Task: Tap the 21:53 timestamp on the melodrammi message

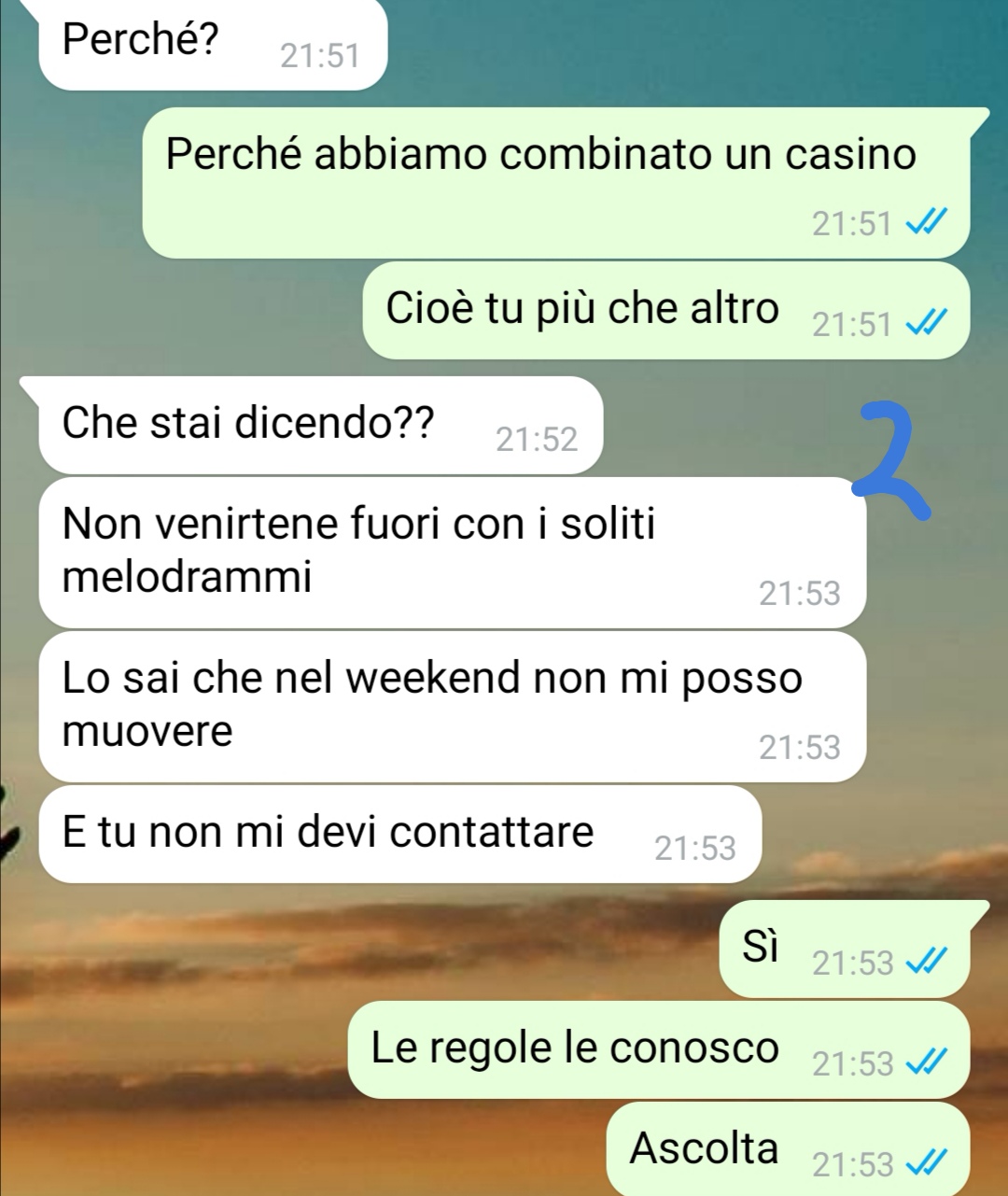Action: pos(799,593)
